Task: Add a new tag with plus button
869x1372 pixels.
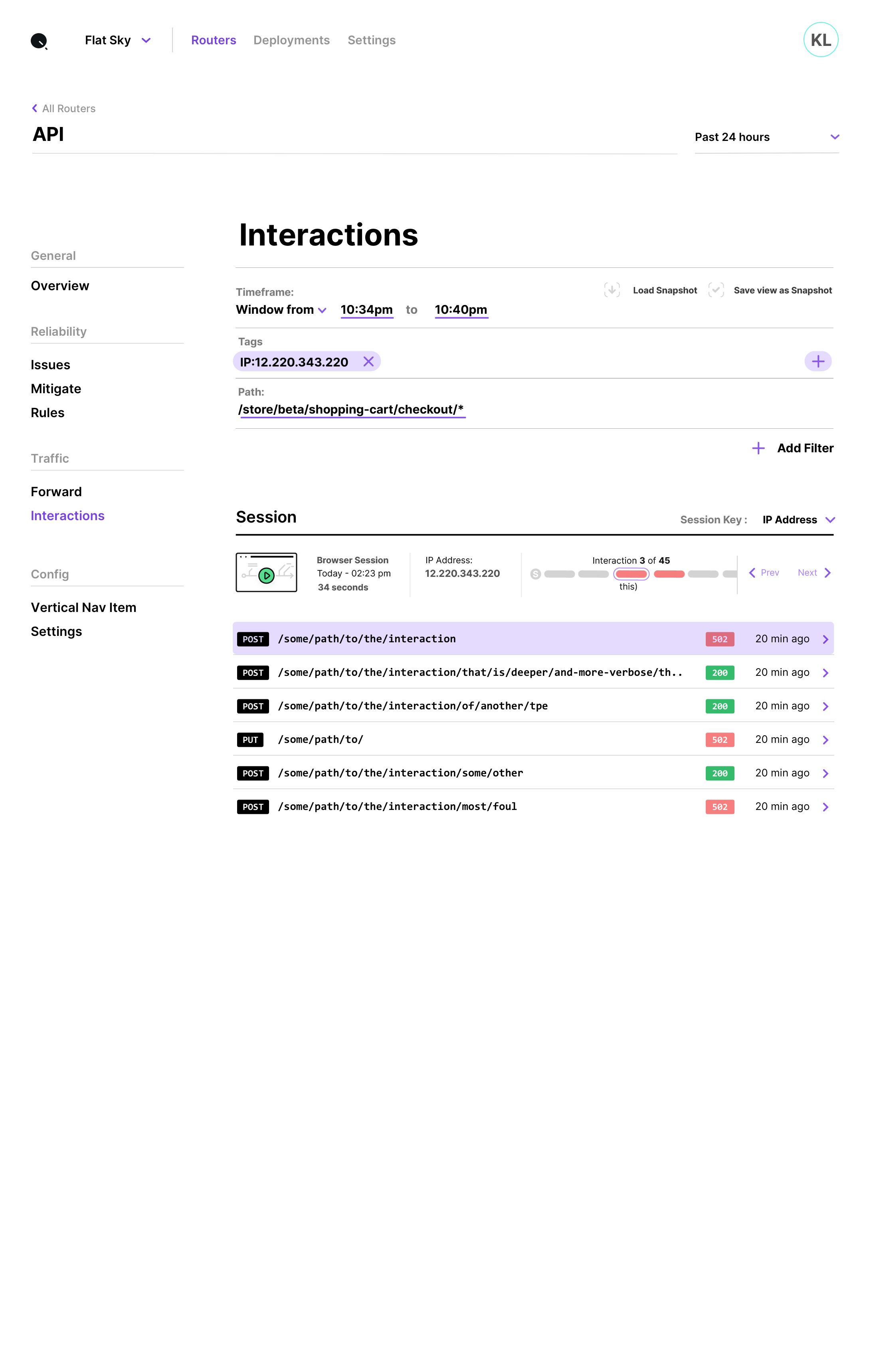Action: click(x=818, y=361)
